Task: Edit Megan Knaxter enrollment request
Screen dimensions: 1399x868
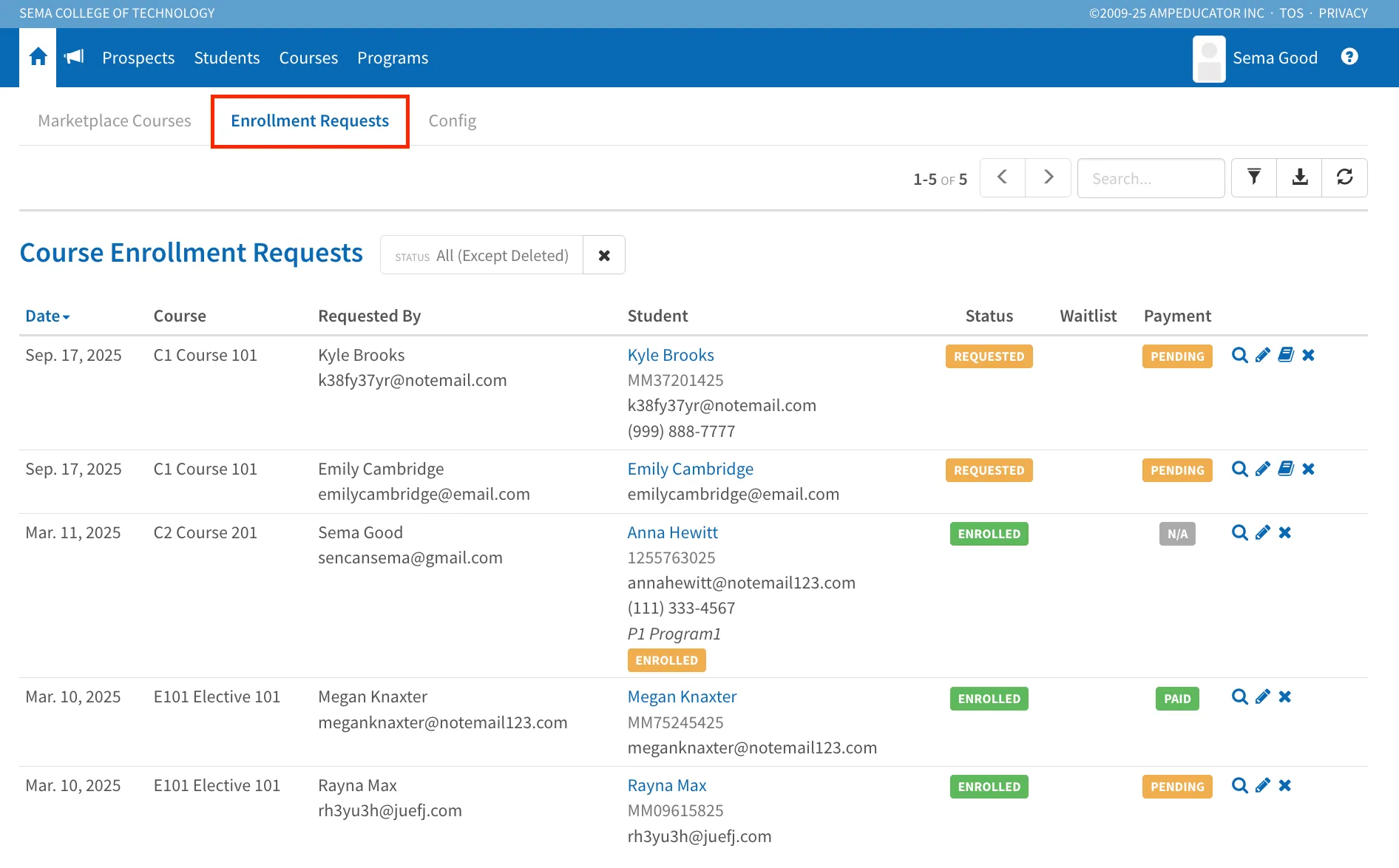Action: click(1263, 697)
